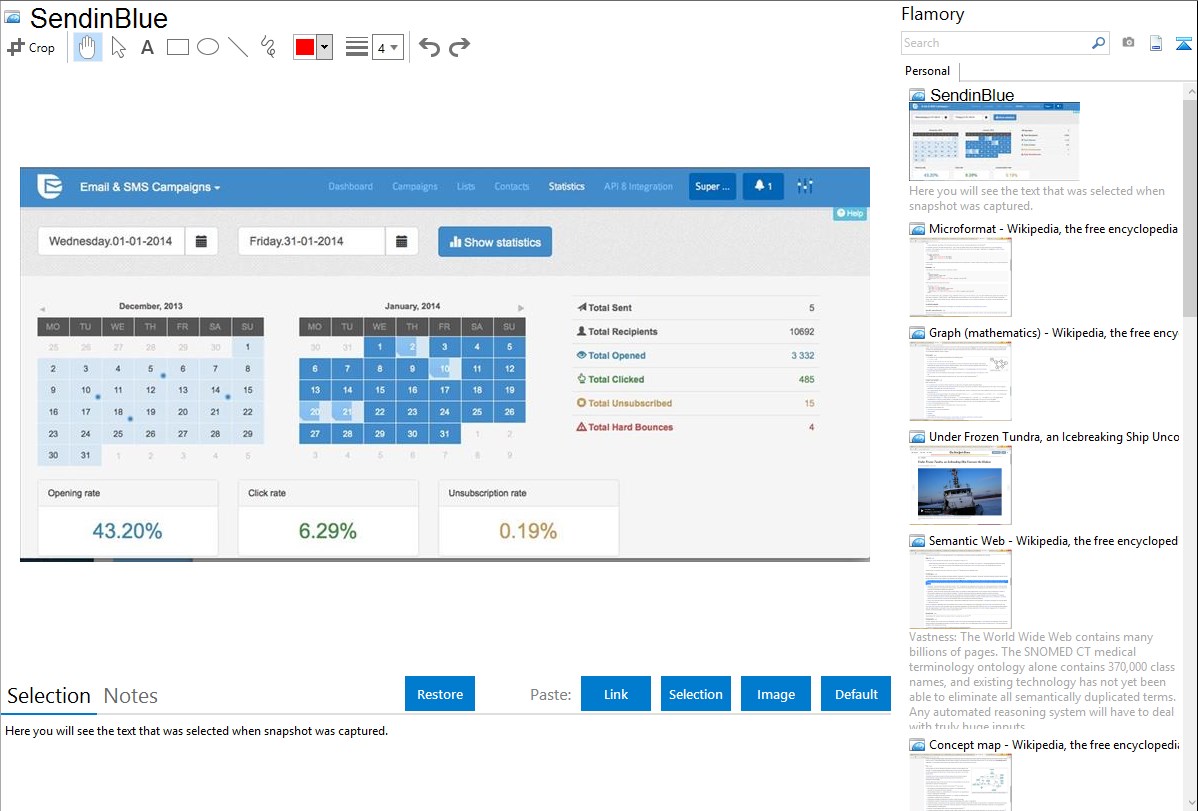Click the 43.20% opening rate value

128,531
